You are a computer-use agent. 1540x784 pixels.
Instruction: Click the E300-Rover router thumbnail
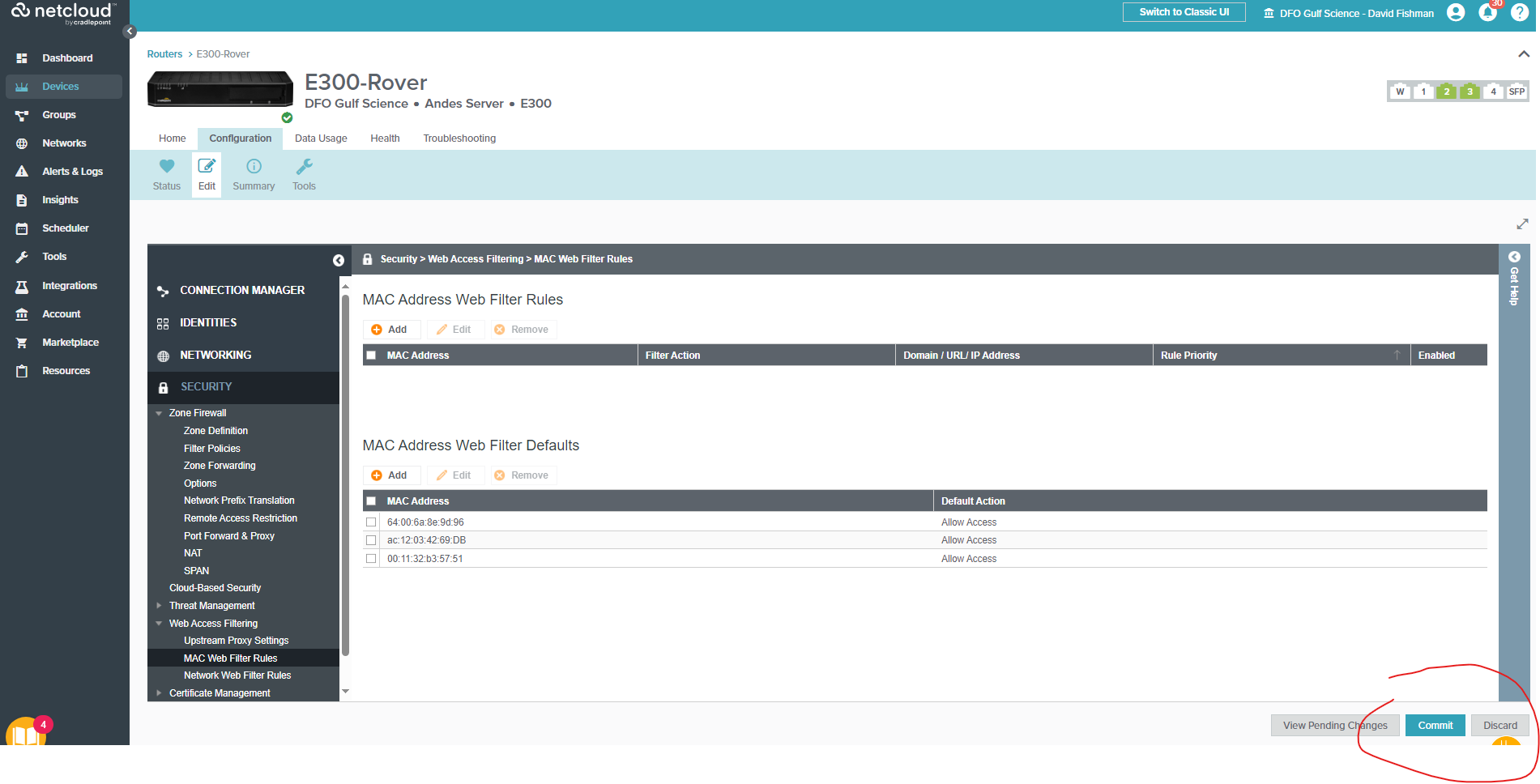(220, 90)
